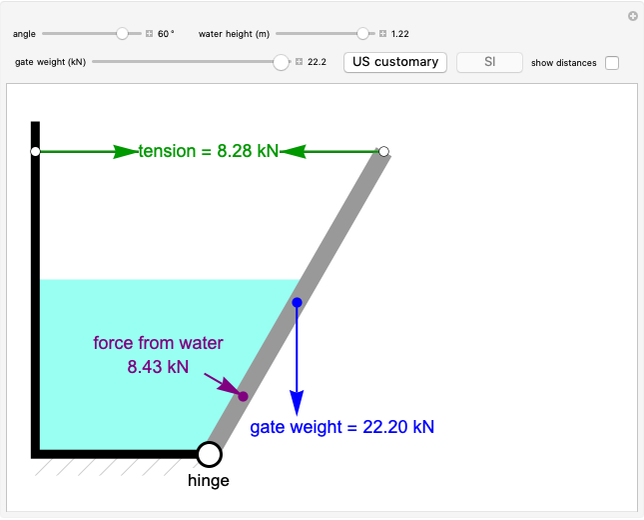
Task: Click the gate weight = 22.20 kN label
Action: [x=342, y=427]
